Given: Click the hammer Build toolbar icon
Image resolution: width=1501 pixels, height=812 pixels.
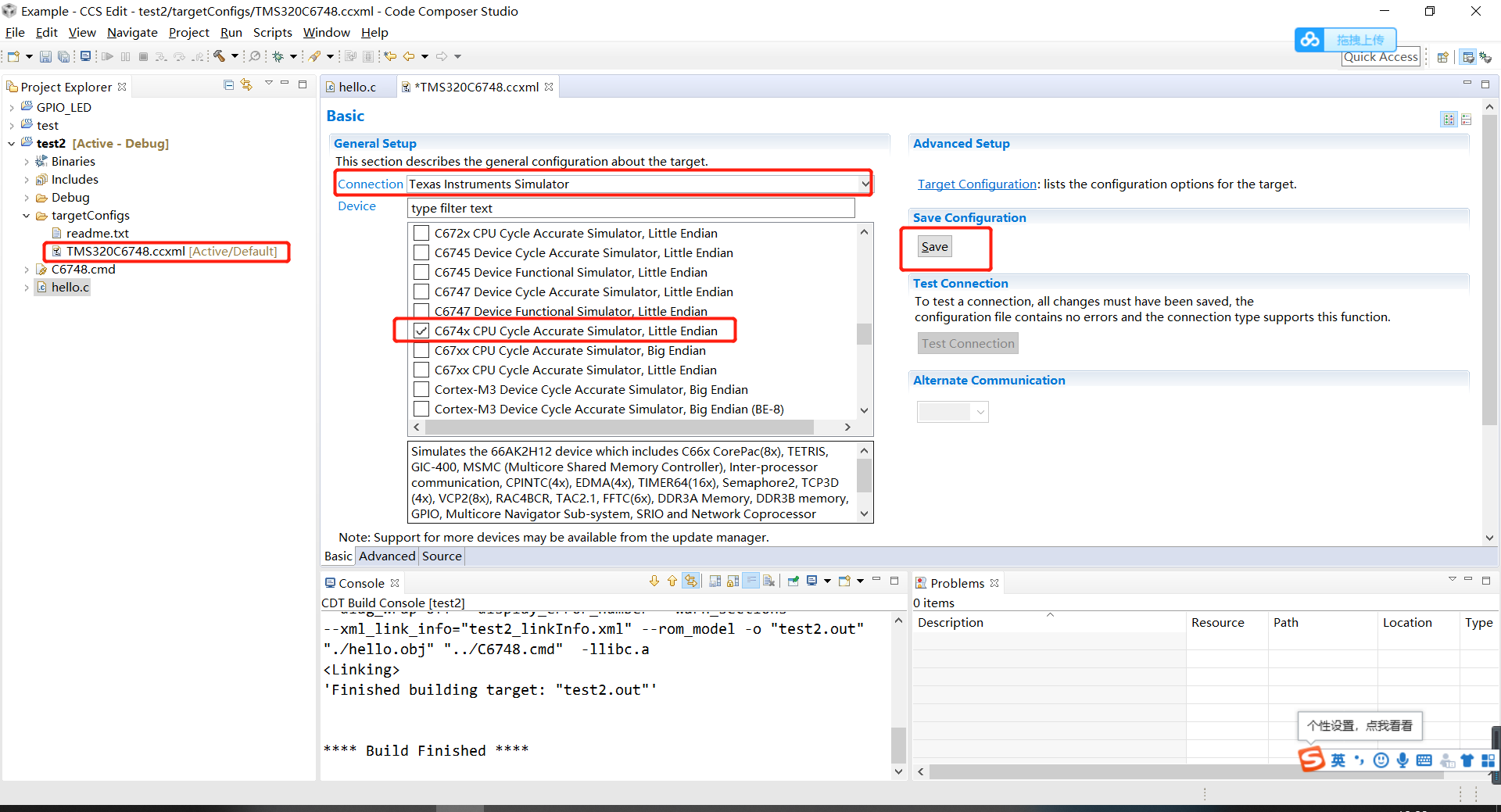Looking at the screenshot, I should click(x=220, y=56).
